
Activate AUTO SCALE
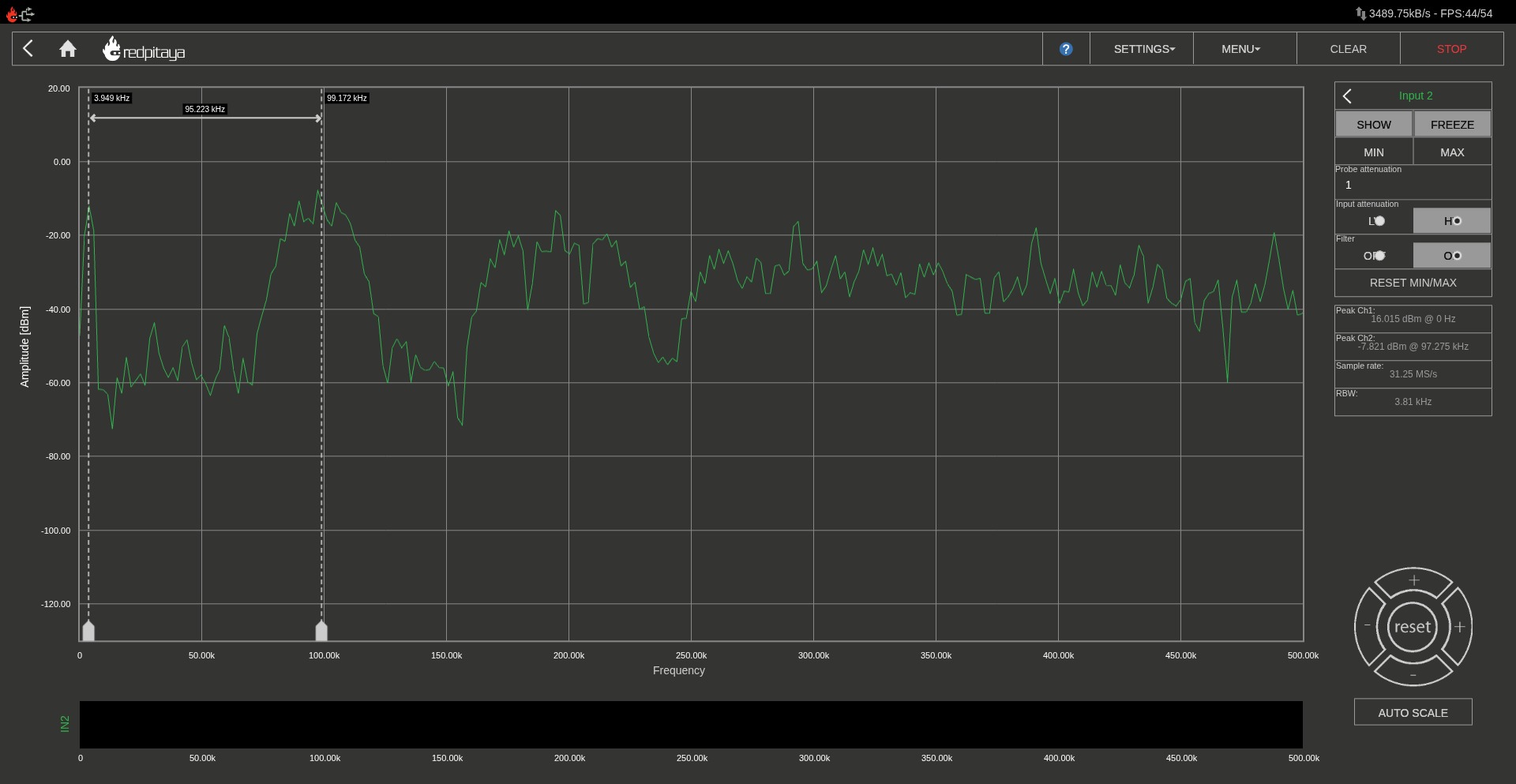[1413, 711]
